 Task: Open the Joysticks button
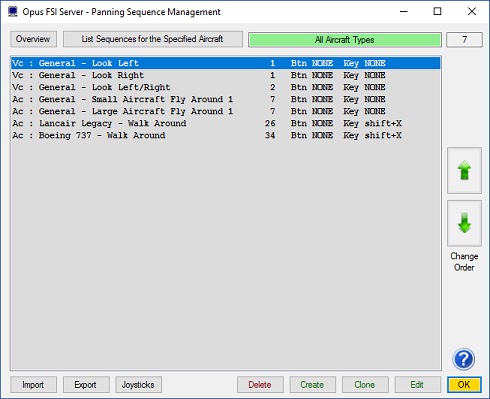pos(138,385)
